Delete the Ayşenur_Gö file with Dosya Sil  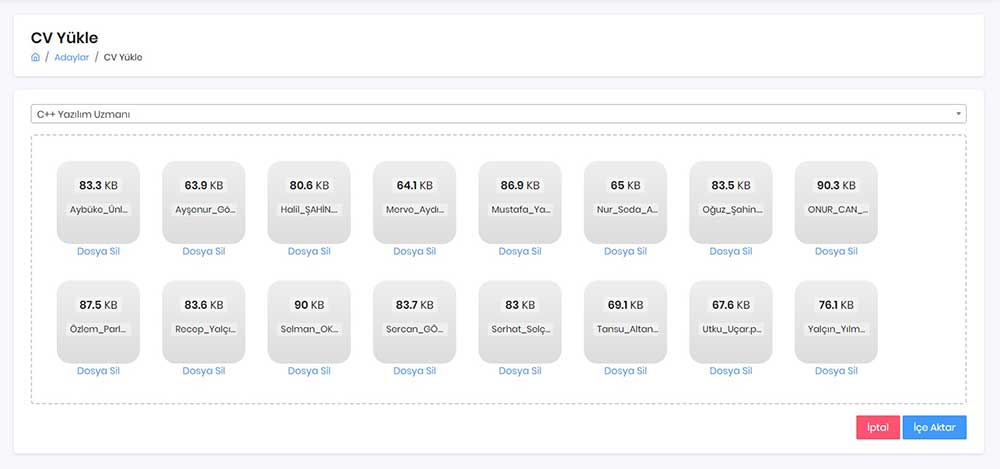point(203,251)
